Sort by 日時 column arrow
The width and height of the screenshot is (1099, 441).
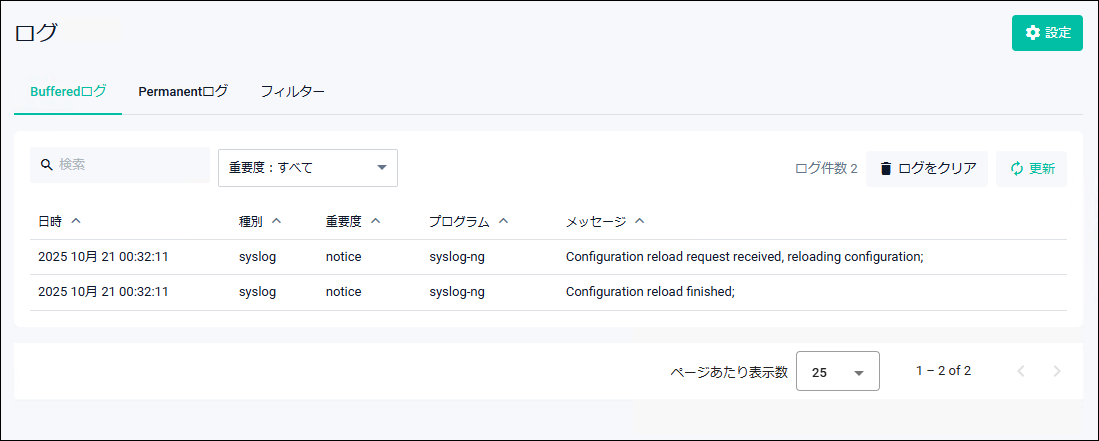click(x=77, y=221)
